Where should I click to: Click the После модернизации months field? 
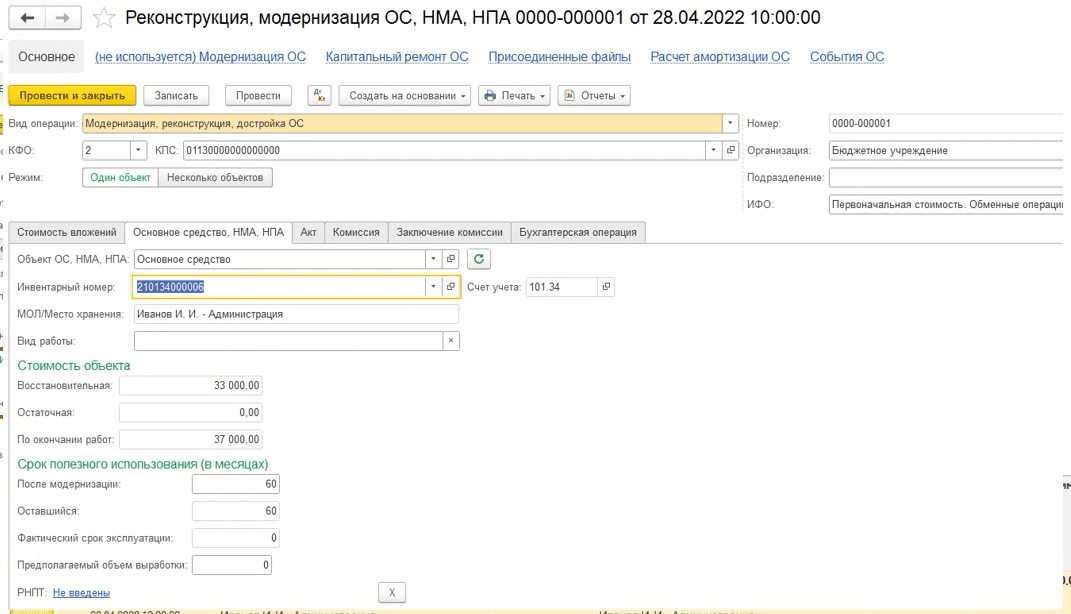pos(236,484)
